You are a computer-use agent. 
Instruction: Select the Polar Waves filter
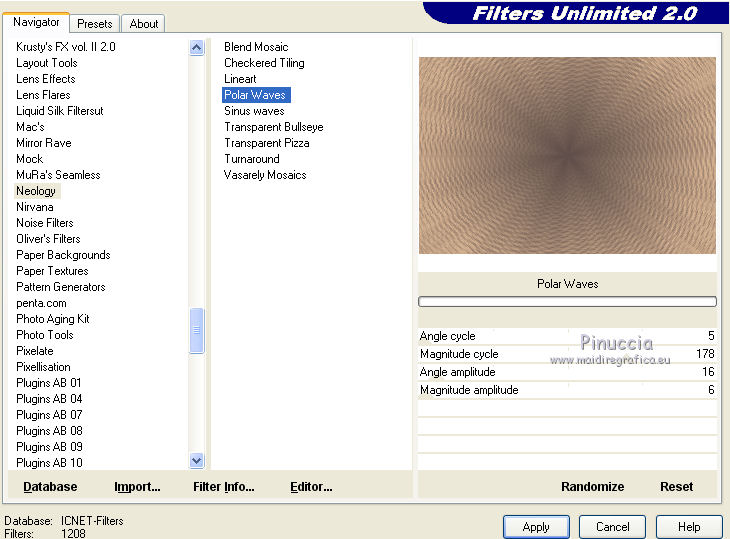point(256,95)
